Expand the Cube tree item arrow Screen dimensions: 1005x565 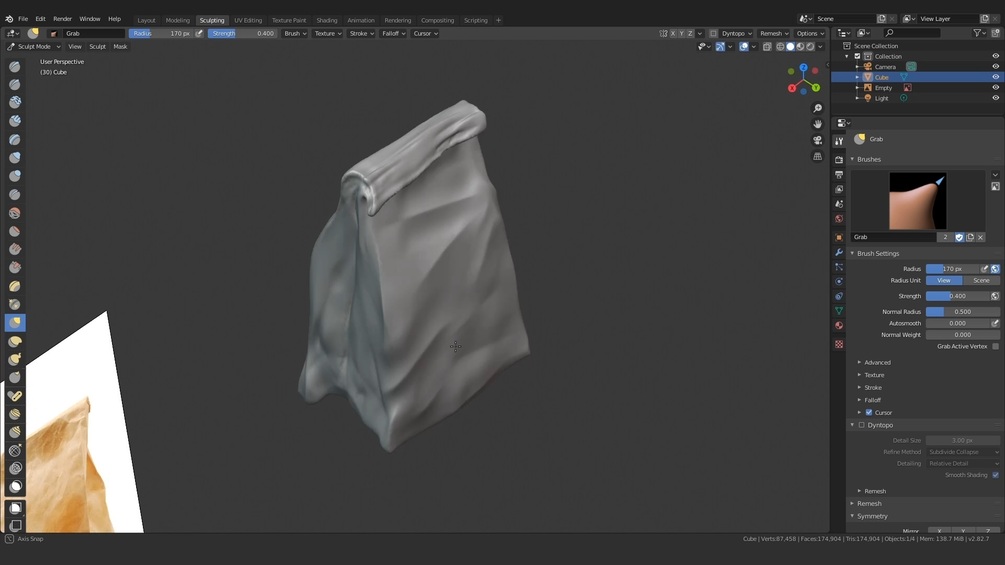click(x=857, y=77)
